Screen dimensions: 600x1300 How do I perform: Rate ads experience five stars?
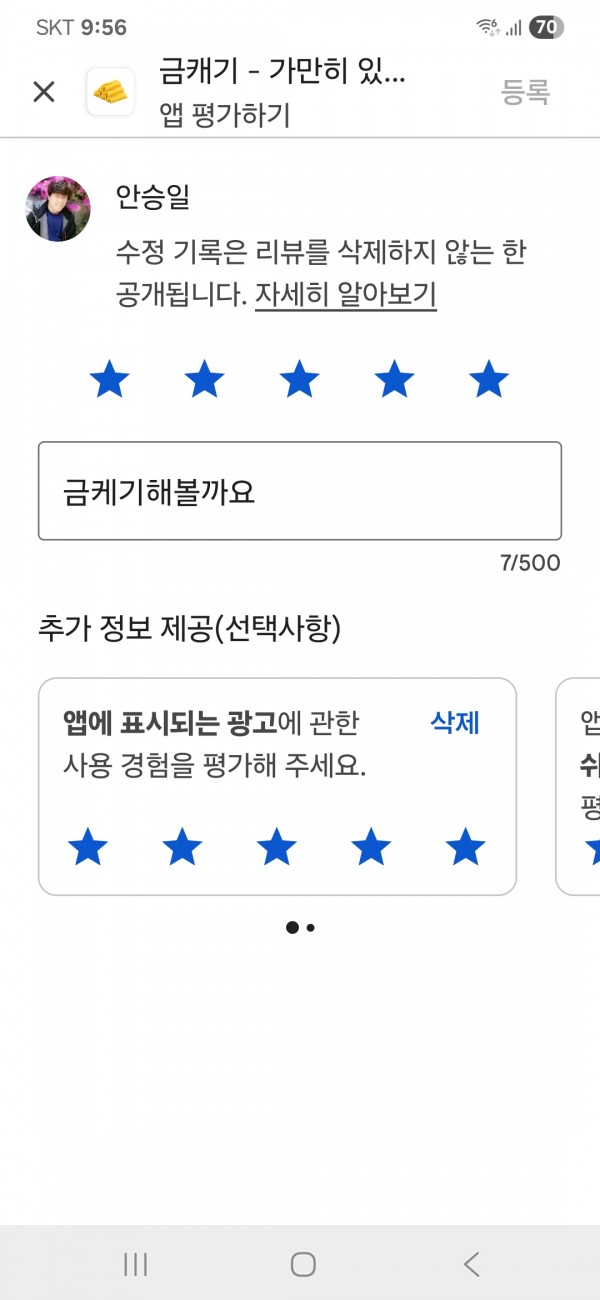click(x=466, y=847)
